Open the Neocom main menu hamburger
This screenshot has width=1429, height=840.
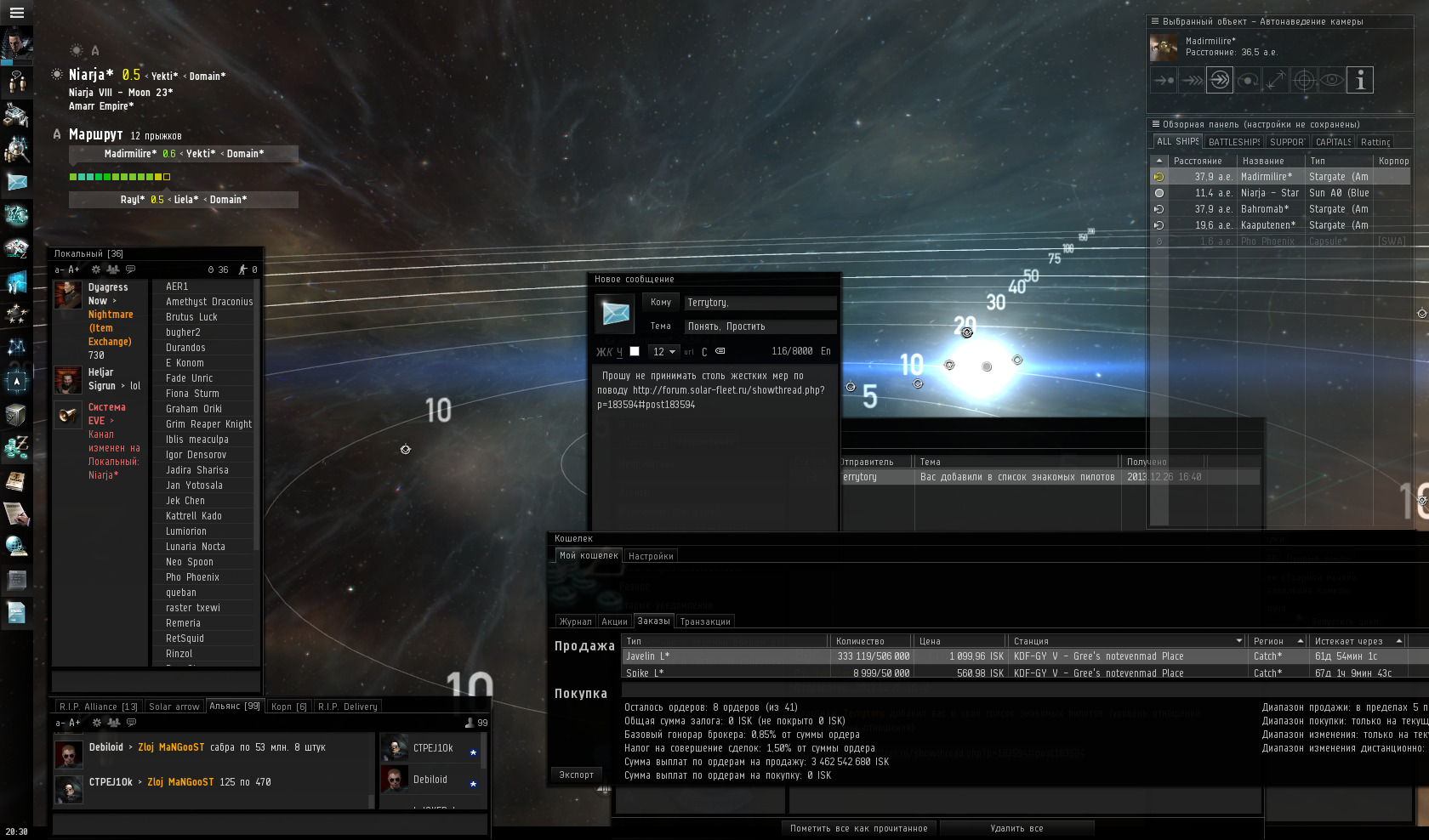pos(16,13)
